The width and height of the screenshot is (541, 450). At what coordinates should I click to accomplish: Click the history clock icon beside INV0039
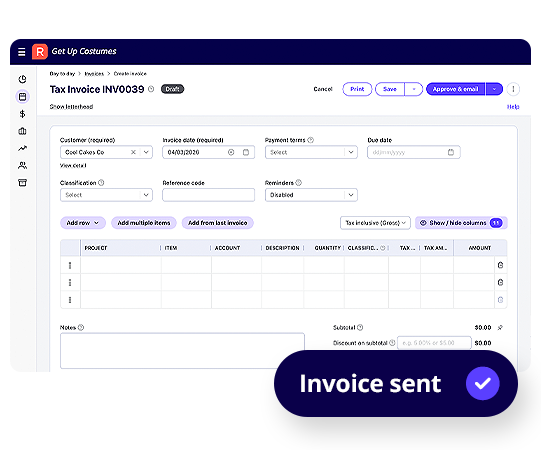[151, 89]
